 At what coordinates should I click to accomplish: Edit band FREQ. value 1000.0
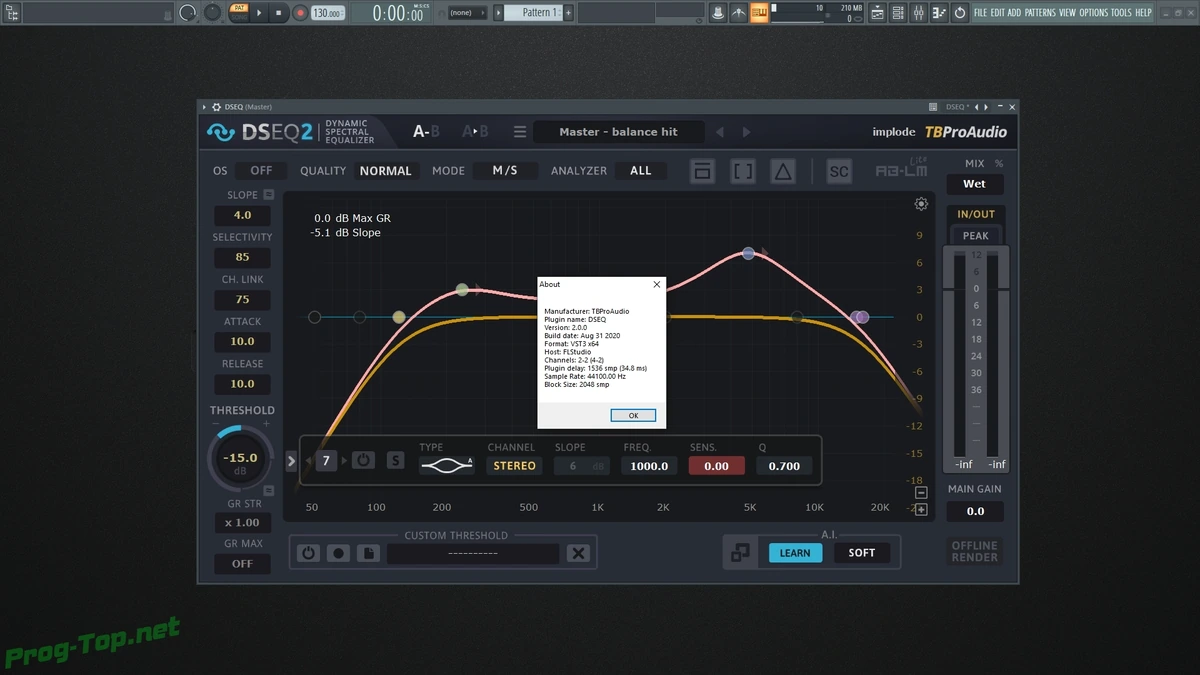coord(649,466)
